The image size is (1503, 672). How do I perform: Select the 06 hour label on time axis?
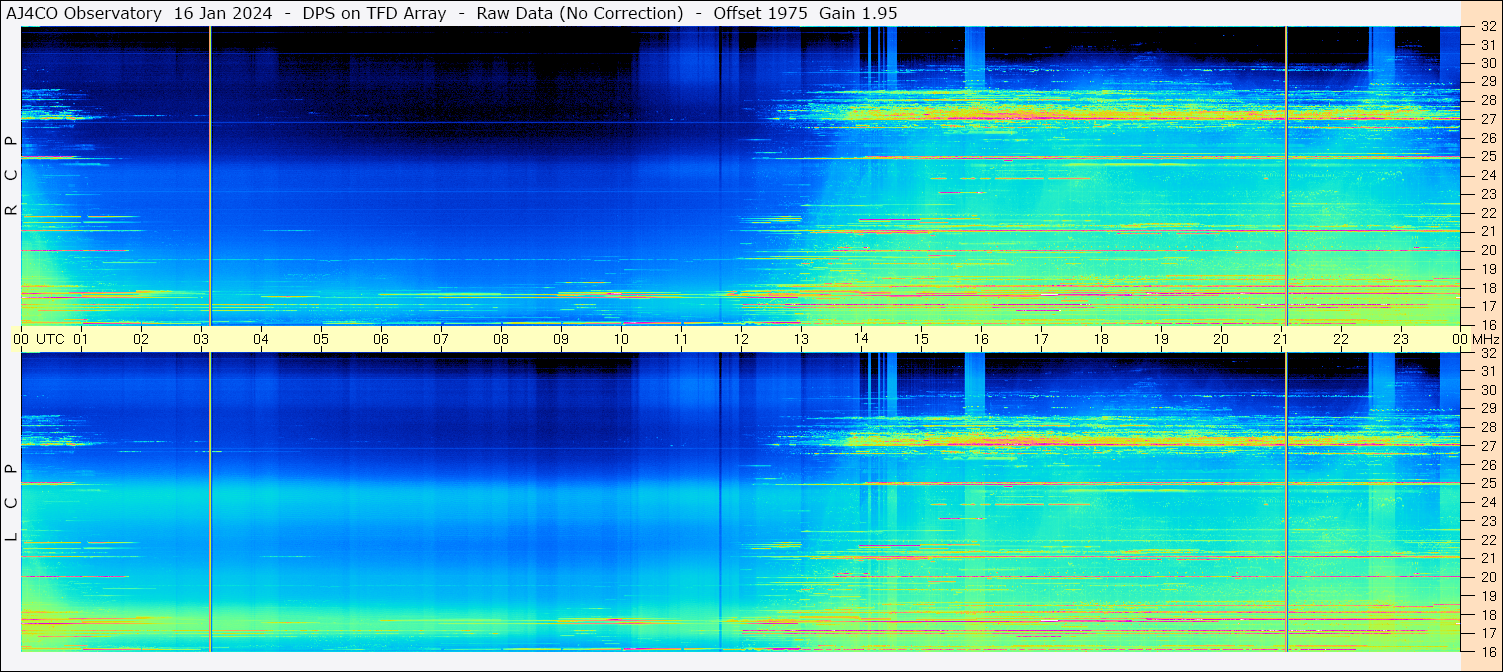click(381, 339)
